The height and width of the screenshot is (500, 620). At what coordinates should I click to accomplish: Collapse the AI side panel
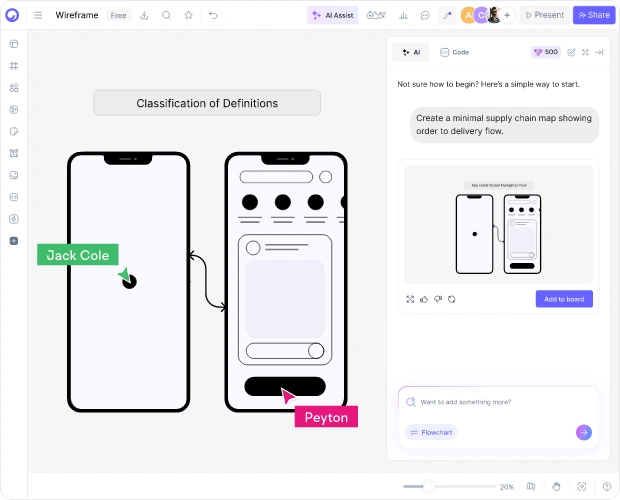tap(599, 52)
